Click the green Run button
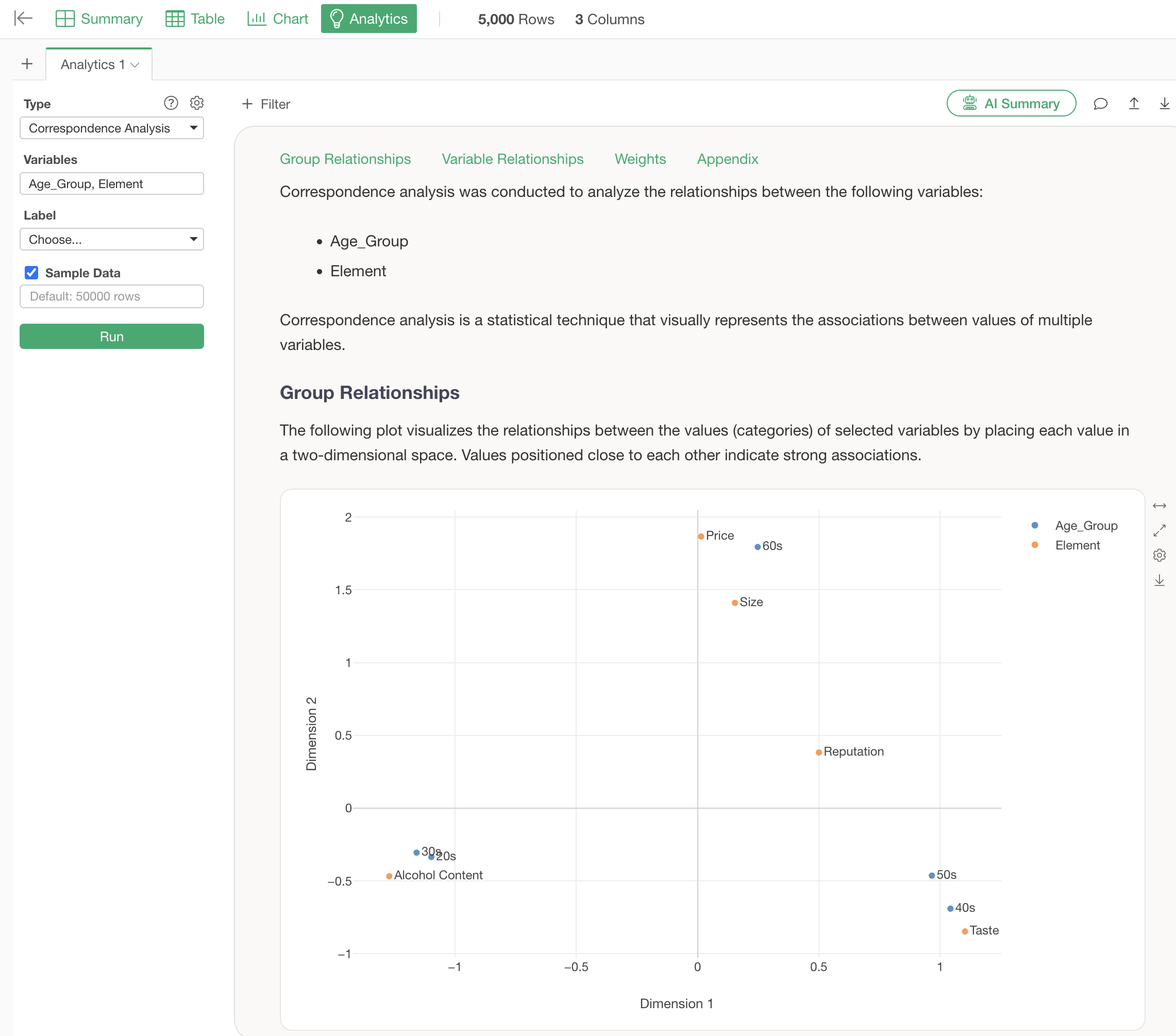This screenshot has height=1036, width=1176. pyautogui.click(x=112, y=336)
